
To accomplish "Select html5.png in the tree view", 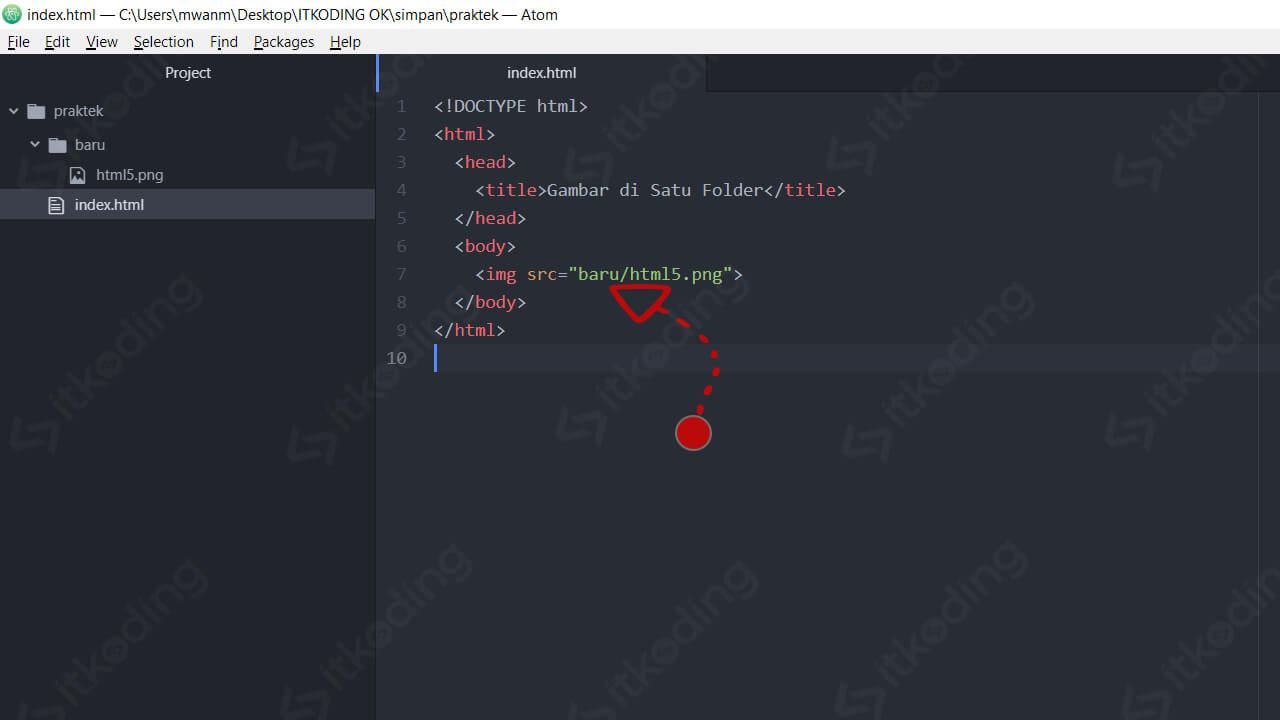I will click(130, 175).
